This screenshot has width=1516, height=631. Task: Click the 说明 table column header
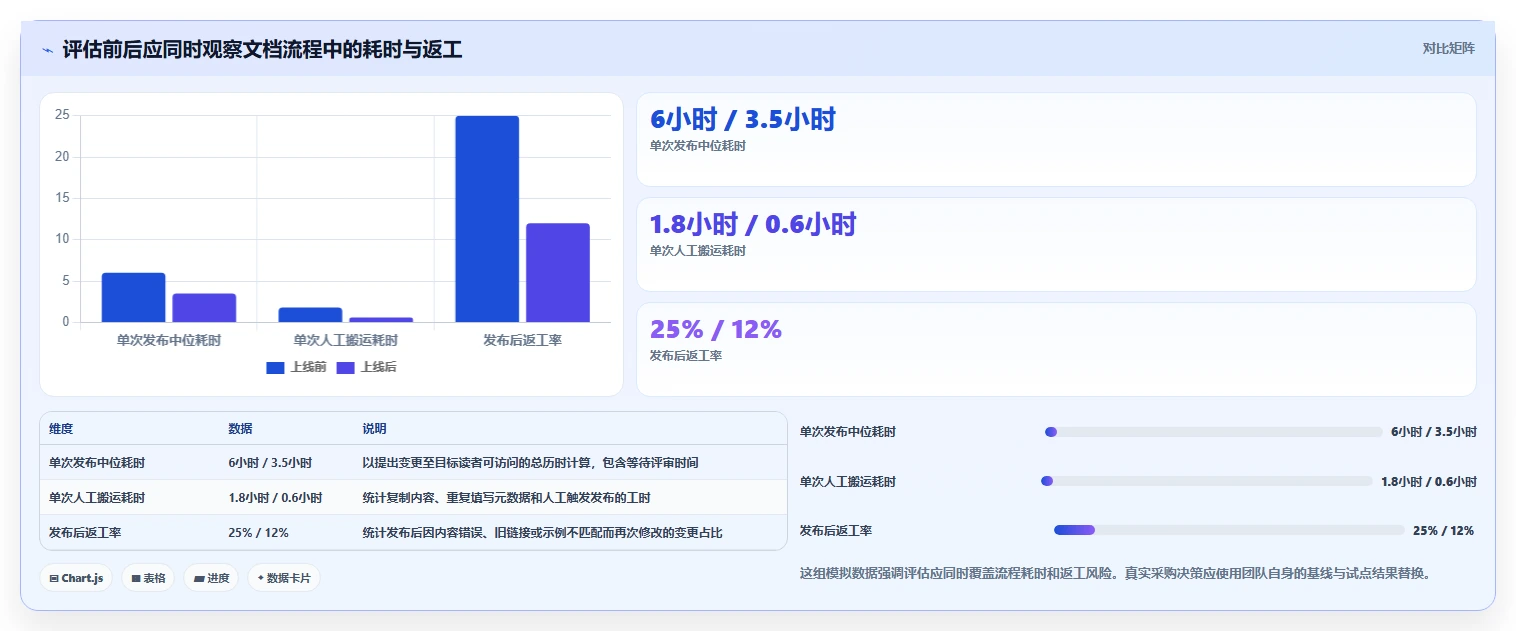click(374, 429)
